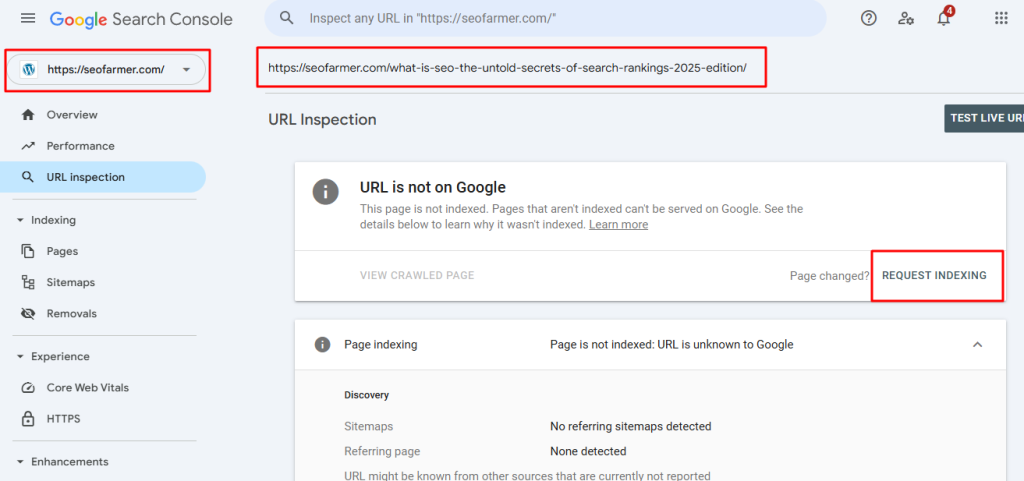The image size is (1024, 481).
Task: Collapse the Enhancements section arrow
Action: pos(20,462)
